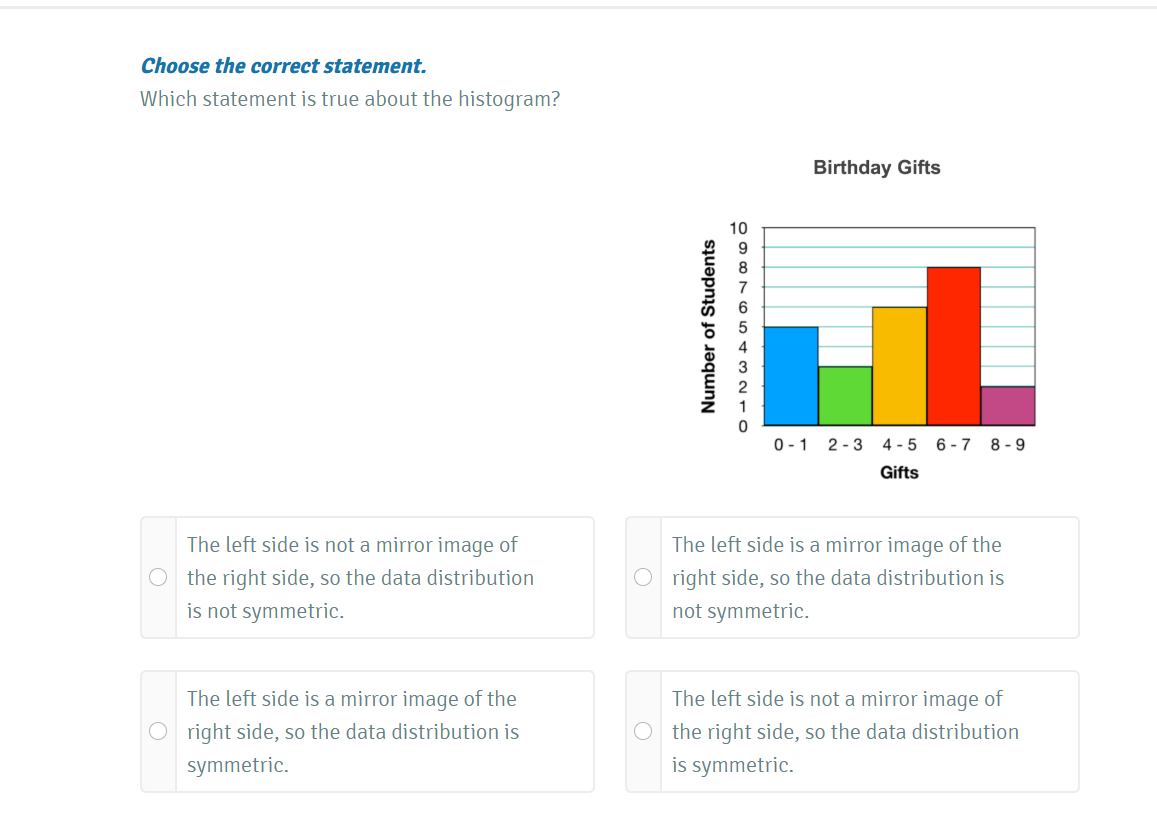Click the 'Number of Students' y-axis title
The image size is (1157, 813).
(709, 327)
